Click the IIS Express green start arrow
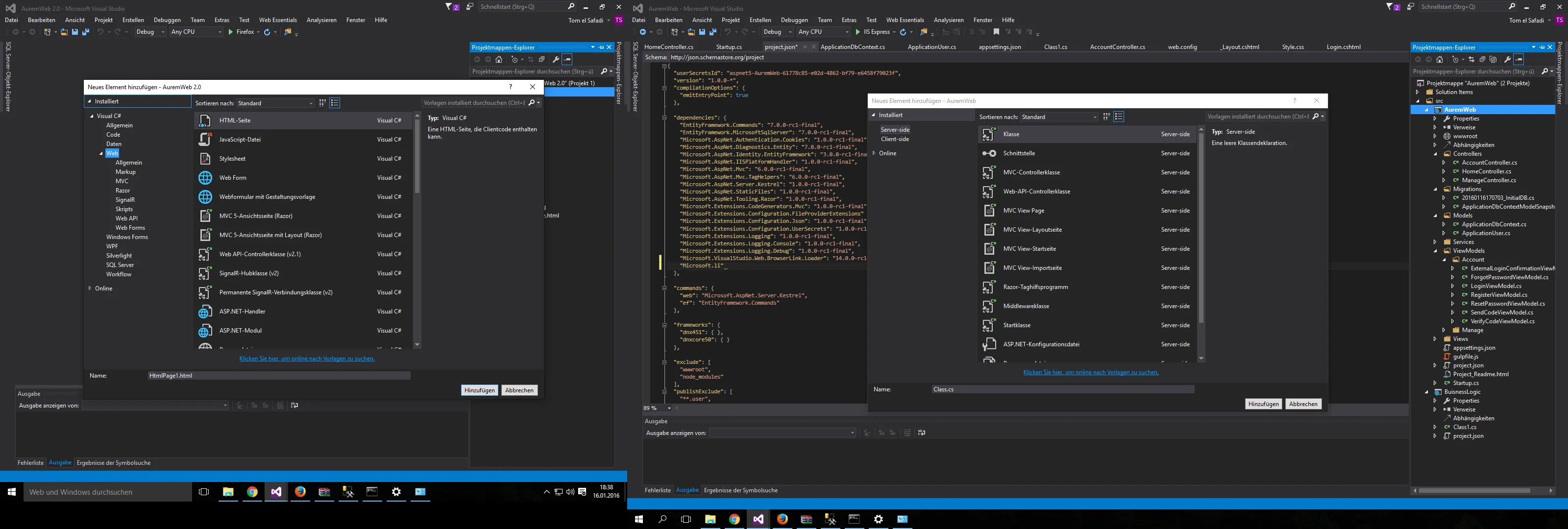The height and width of the screenshot is (529, 1568). point(857,32)
